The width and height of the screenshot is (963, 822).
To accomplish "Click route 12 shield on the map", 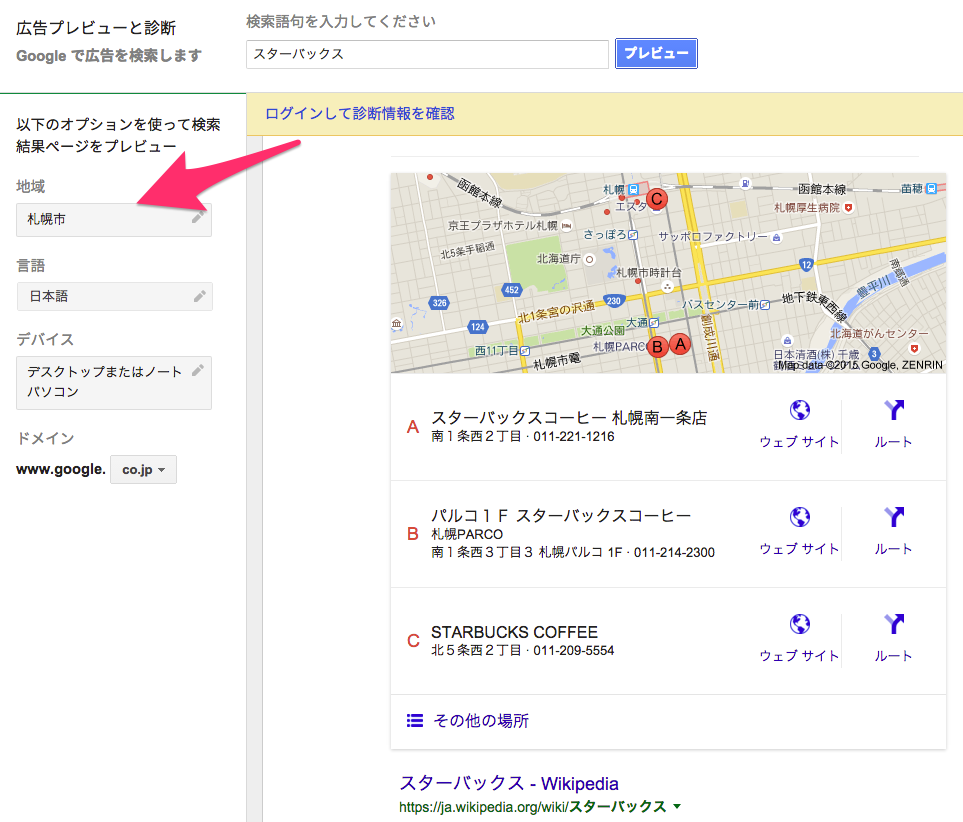I will tap(806, 265).
